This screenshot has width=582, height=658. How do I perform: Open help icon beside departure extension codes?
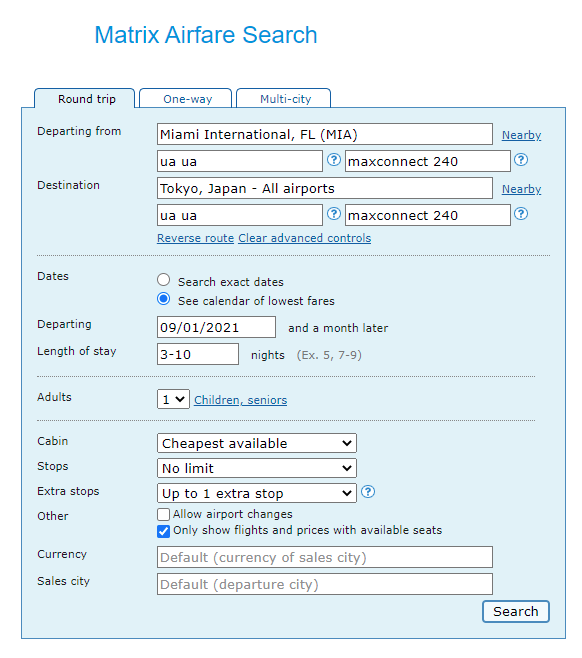[521, 160]
